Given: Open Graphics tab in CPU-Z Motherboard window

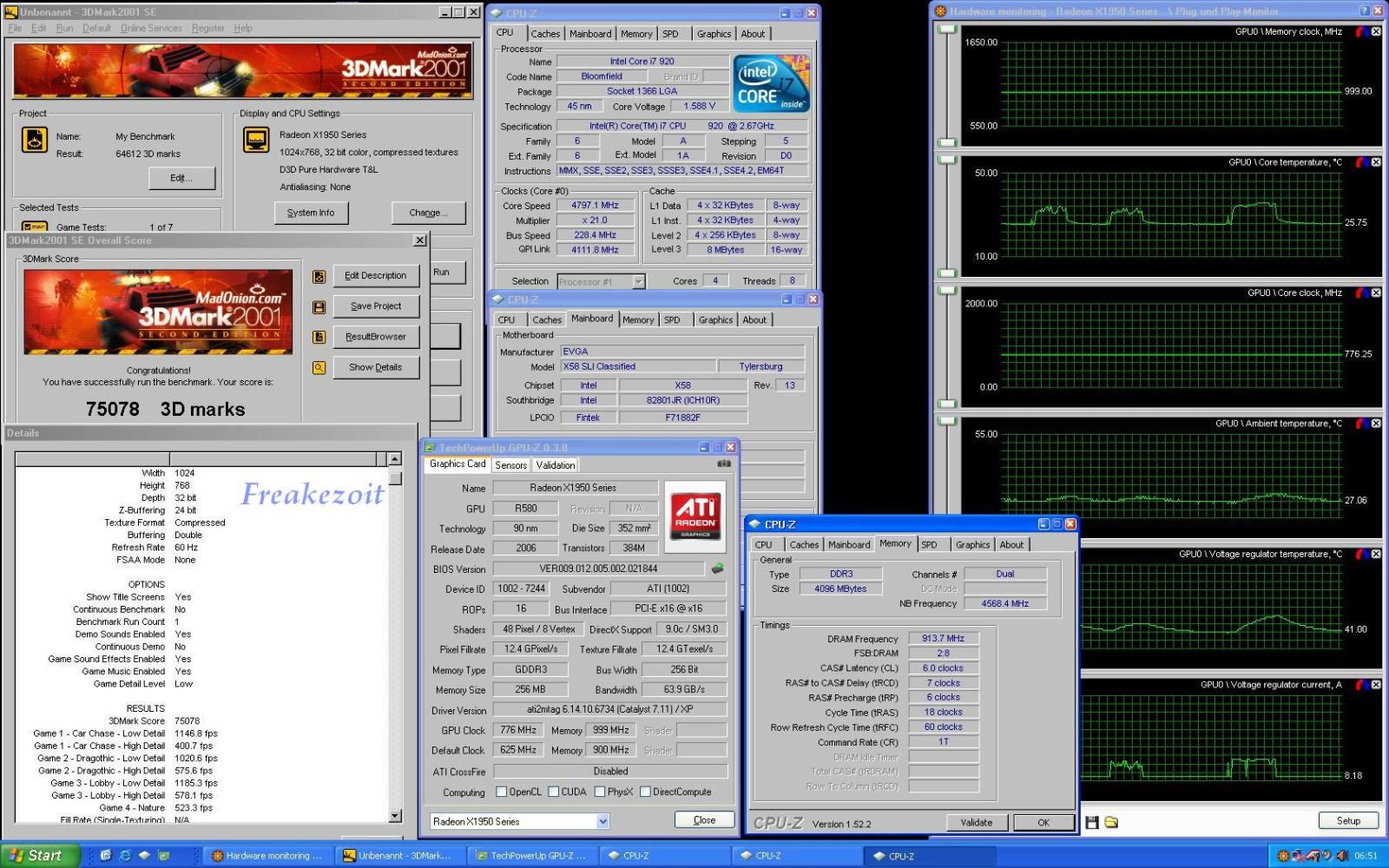Looking at the screenshot, I should click(715, 320).
